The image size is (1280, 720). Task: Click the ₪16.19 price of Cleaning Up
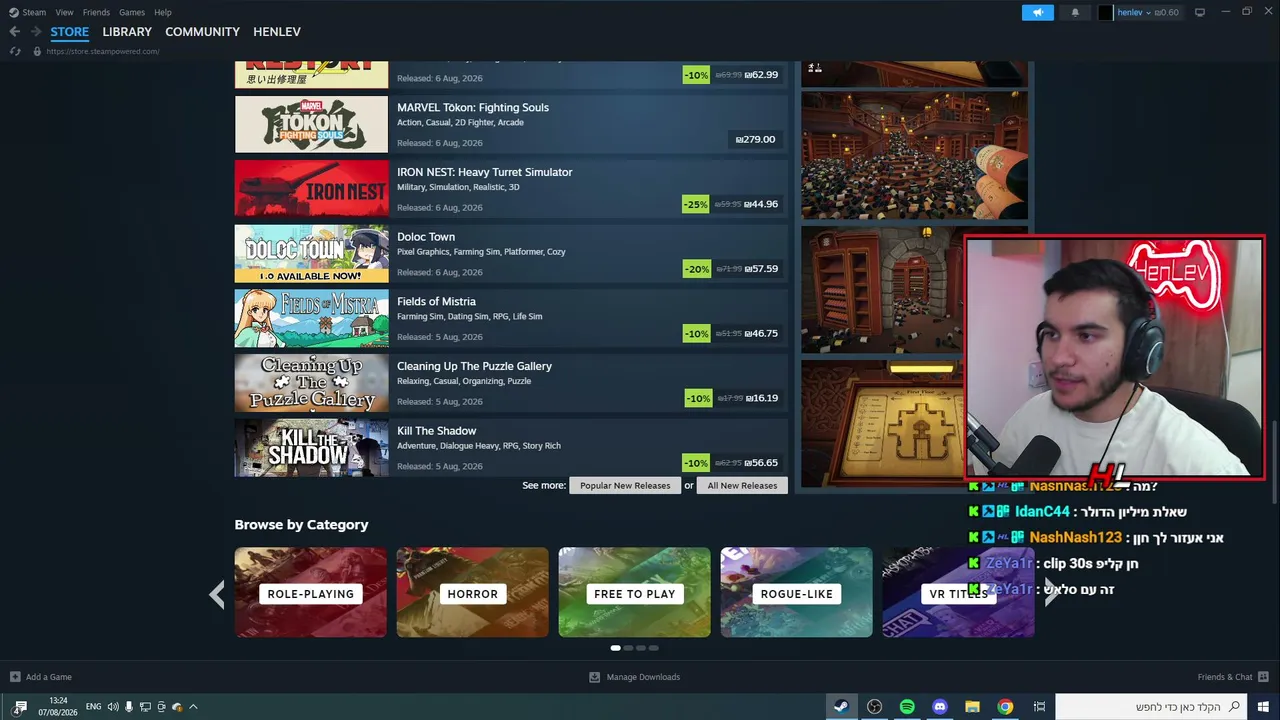762,398
